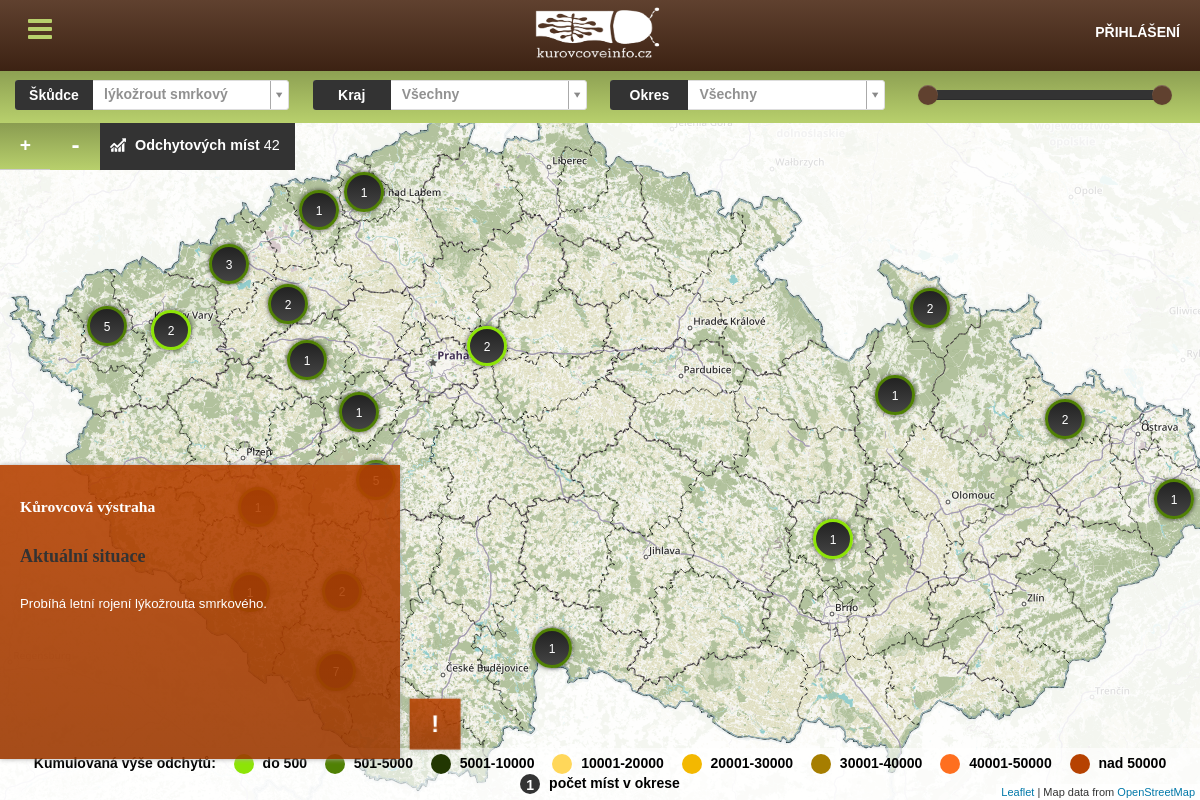Screen dimensions: 1200x800
Task: Click the 40001-50000 orange legend swatch
Action: pos(950,764)
